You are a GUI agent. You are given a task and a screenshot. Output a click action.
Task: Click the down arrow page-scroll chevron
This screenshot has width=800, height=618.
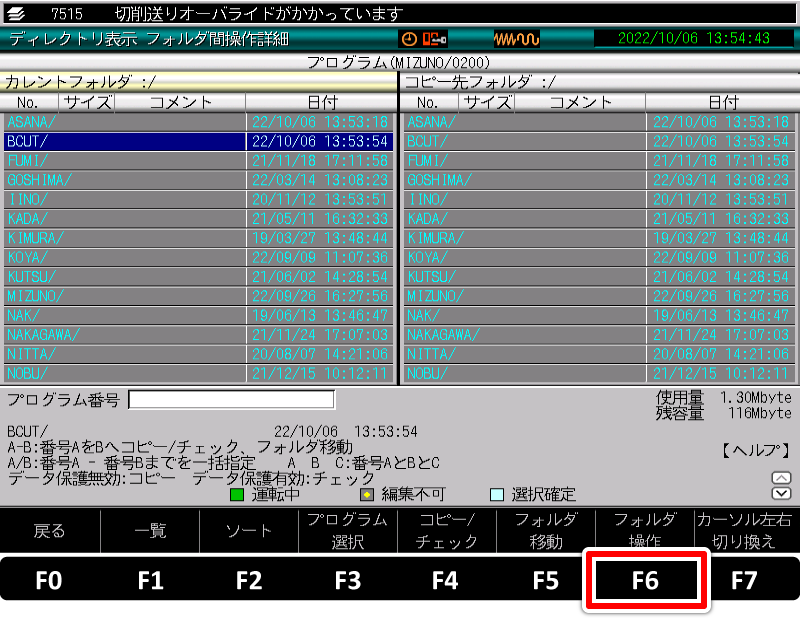click(x=781, y=493)
